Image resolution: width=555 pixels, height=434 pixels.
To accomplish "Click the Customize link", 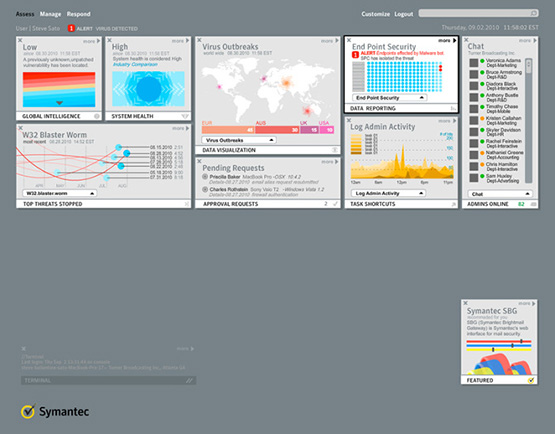I will 376,14.
